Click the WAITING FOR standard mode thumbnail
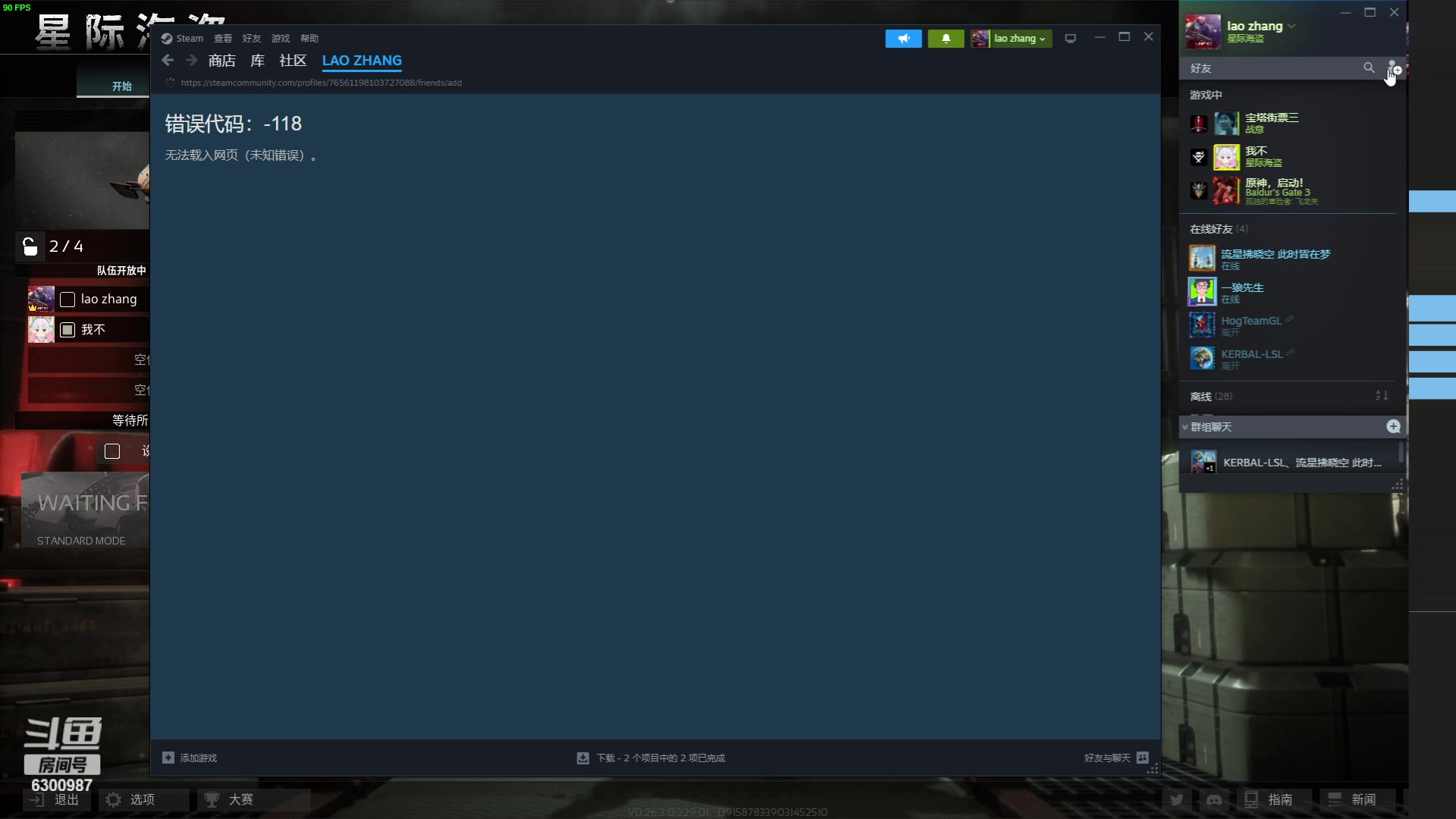 (85, 510)
